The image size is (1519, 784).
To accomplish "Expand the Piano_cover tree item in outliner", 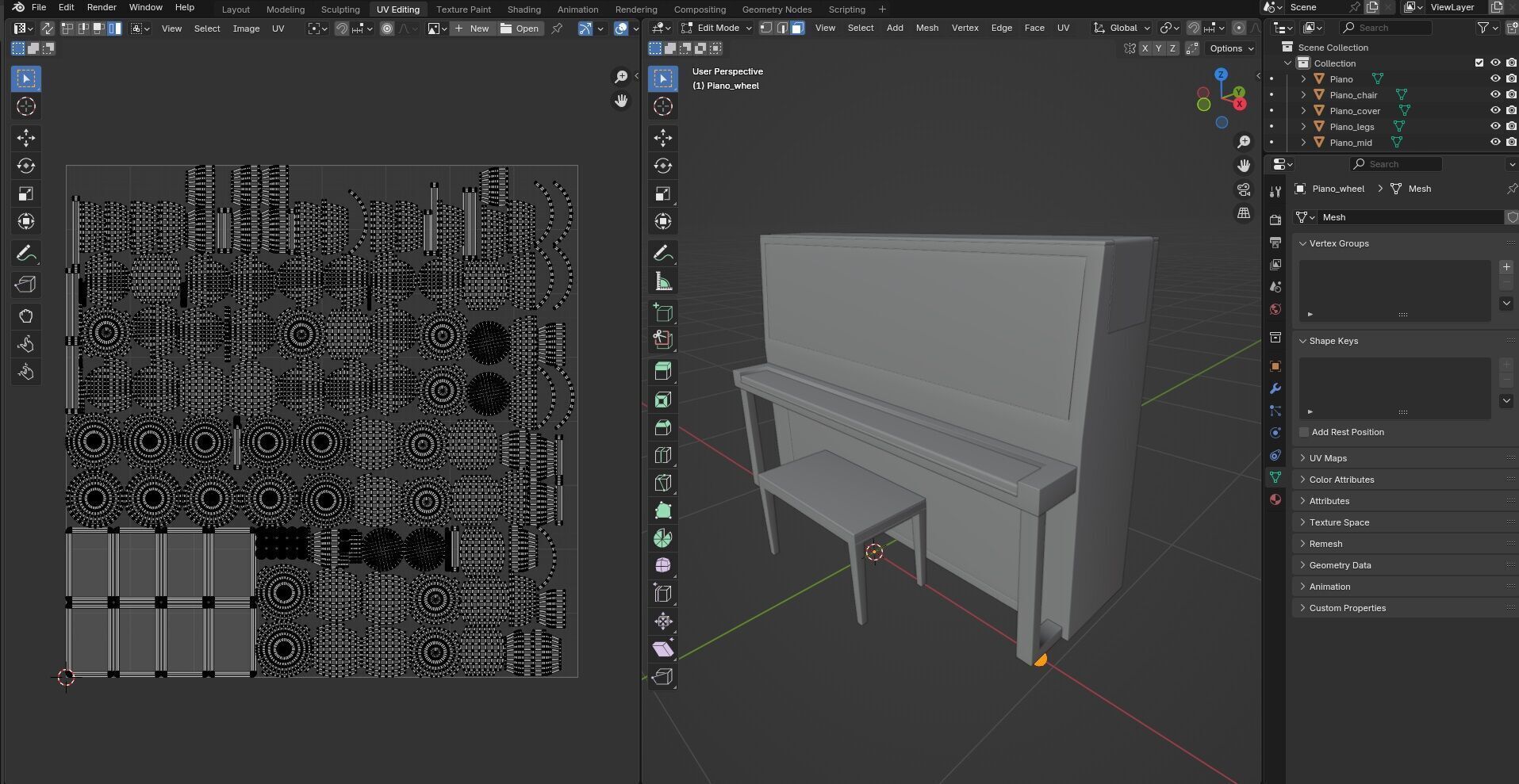I will pos(1303,111).
